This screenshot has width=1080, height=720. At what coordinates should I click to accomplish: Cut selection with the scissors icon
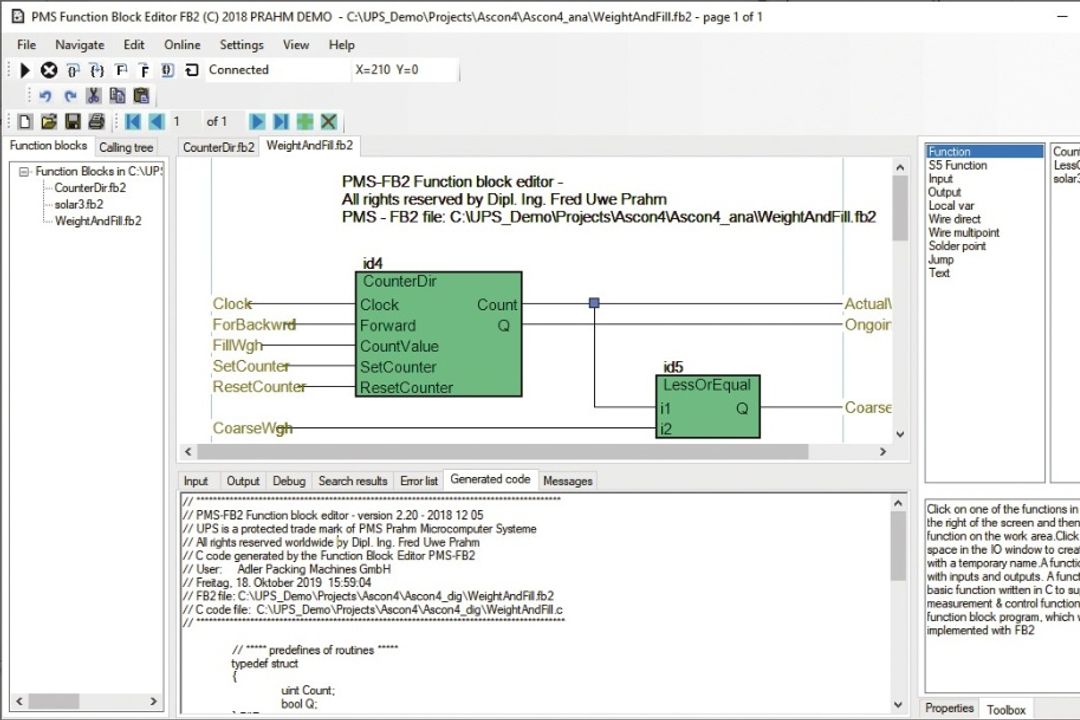click(x=93, y=96)
